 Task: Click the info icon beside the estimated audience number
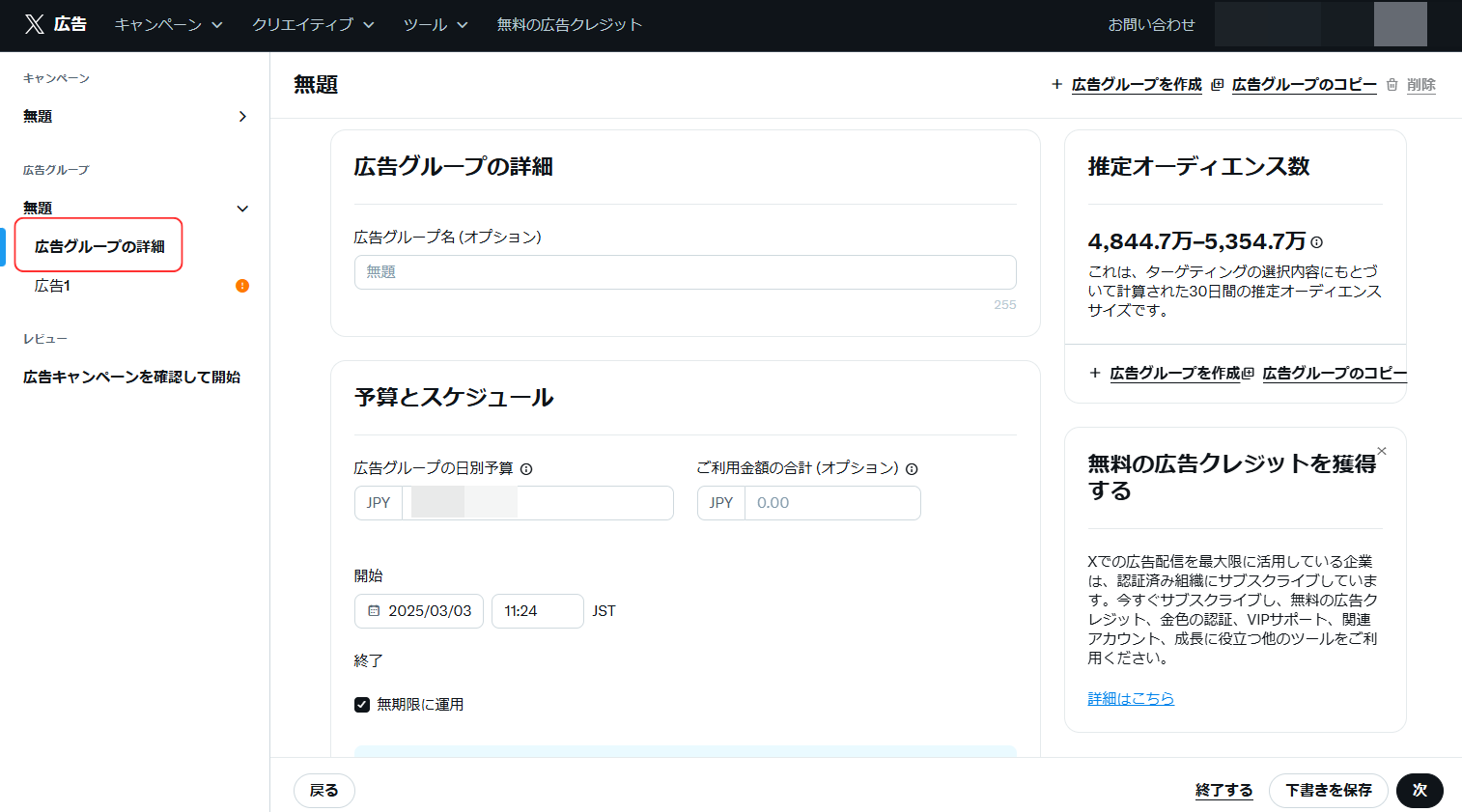(1317, 243)
